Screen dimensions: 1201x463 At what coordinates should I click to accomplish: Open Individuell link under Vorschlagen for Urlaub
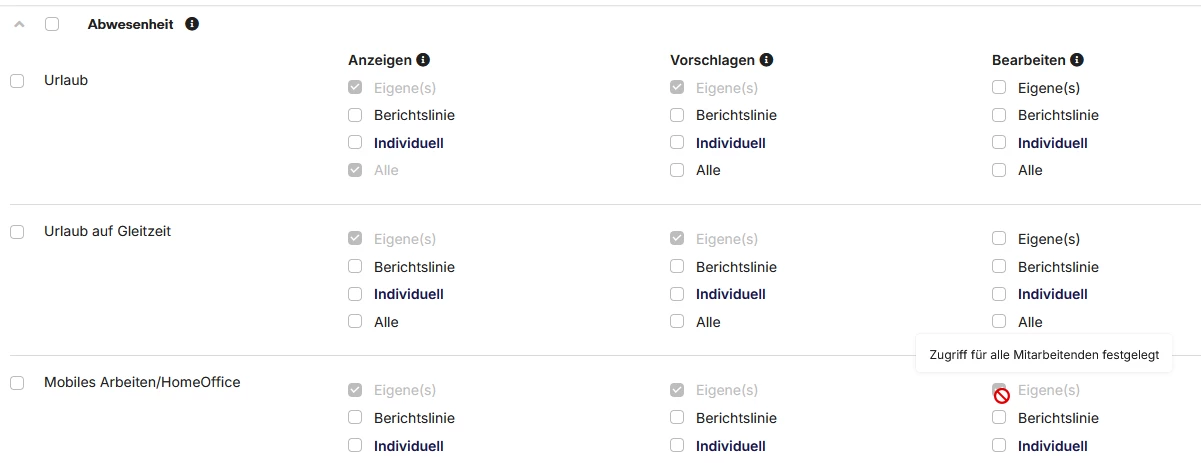pyautogui.click(x=730, y=143)
